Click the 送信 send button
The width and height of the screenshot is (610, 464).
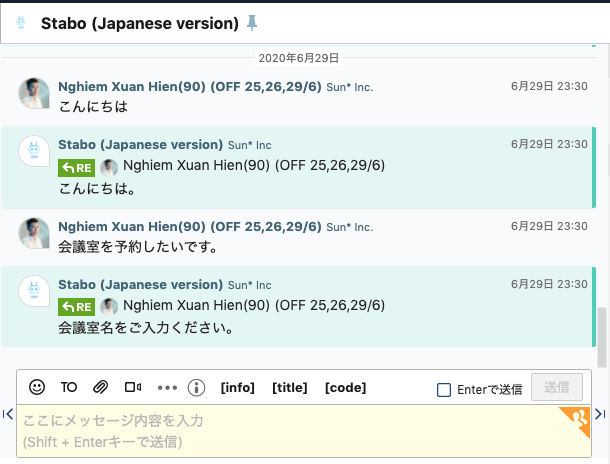557,387
